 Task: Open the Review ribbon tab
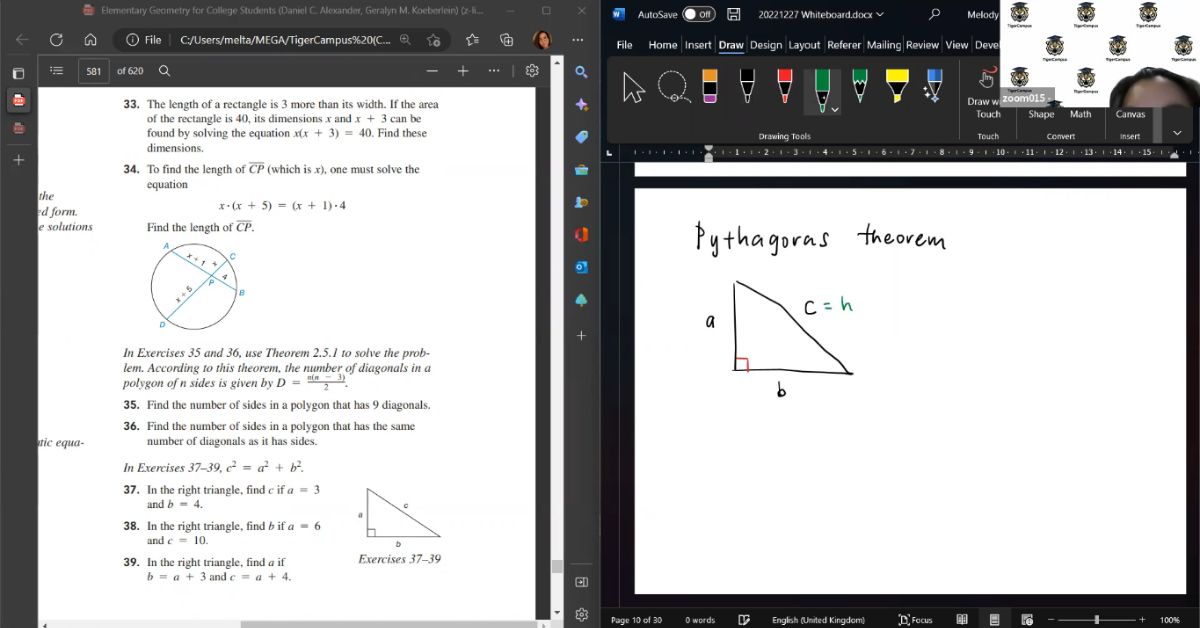pos(923,45)
